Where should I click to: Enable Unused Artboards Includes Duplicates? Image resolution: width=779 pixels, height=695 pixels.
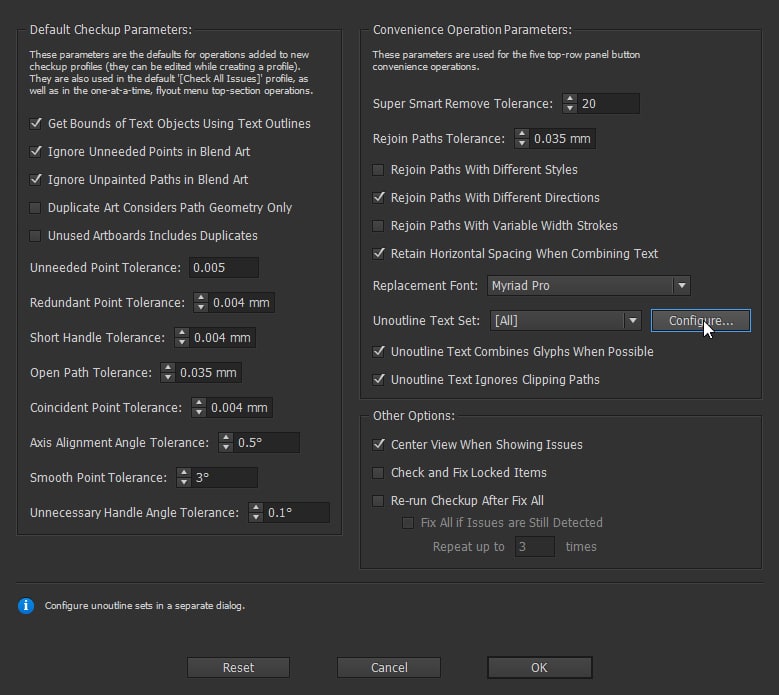35,235
